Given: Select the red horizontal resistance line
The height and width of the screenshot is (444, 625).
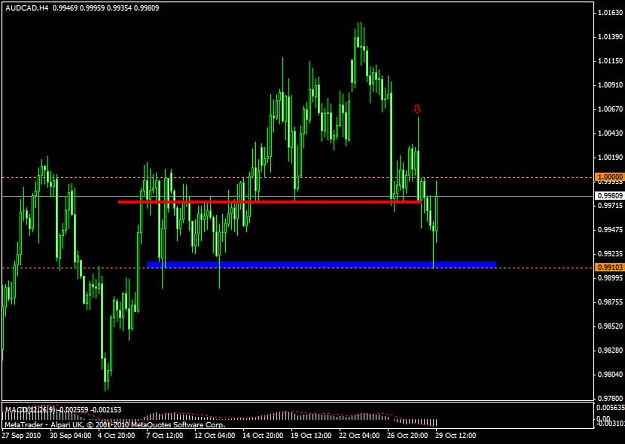Looking at the screenshot, I should pos(269,202).
